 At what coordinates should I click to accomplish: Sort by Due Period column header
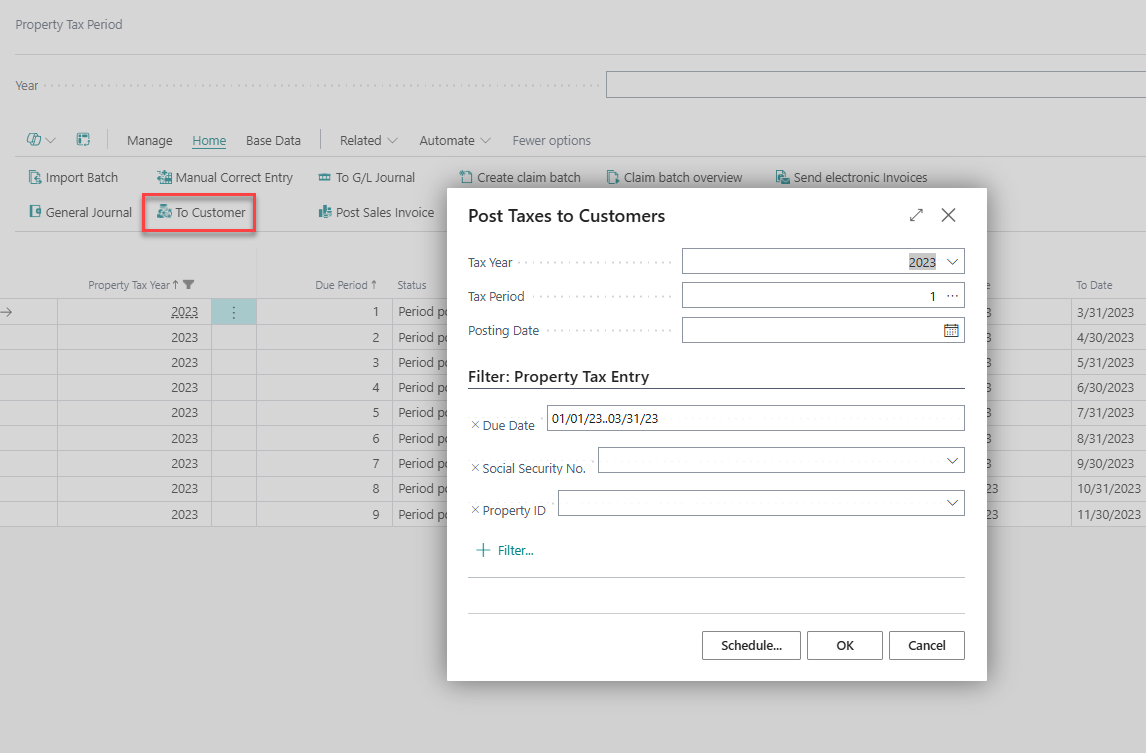tap(346, 285)
